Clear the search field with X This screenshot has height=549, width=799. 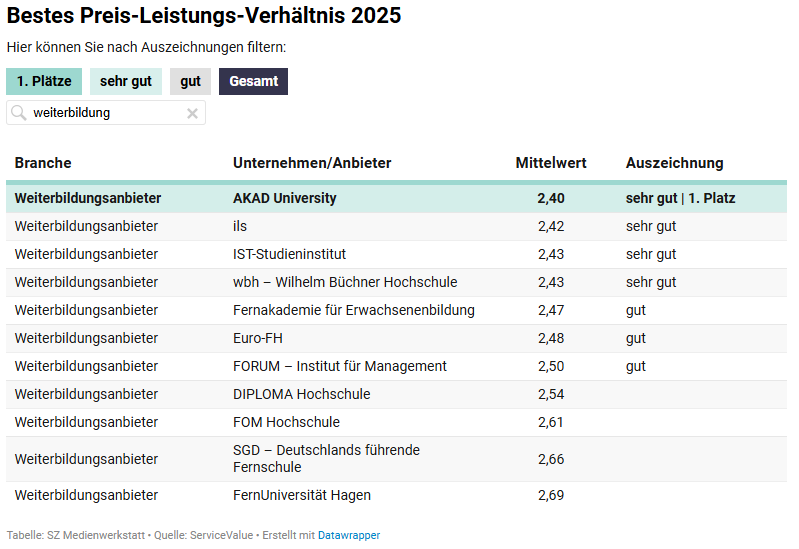(x=192, y=113)
